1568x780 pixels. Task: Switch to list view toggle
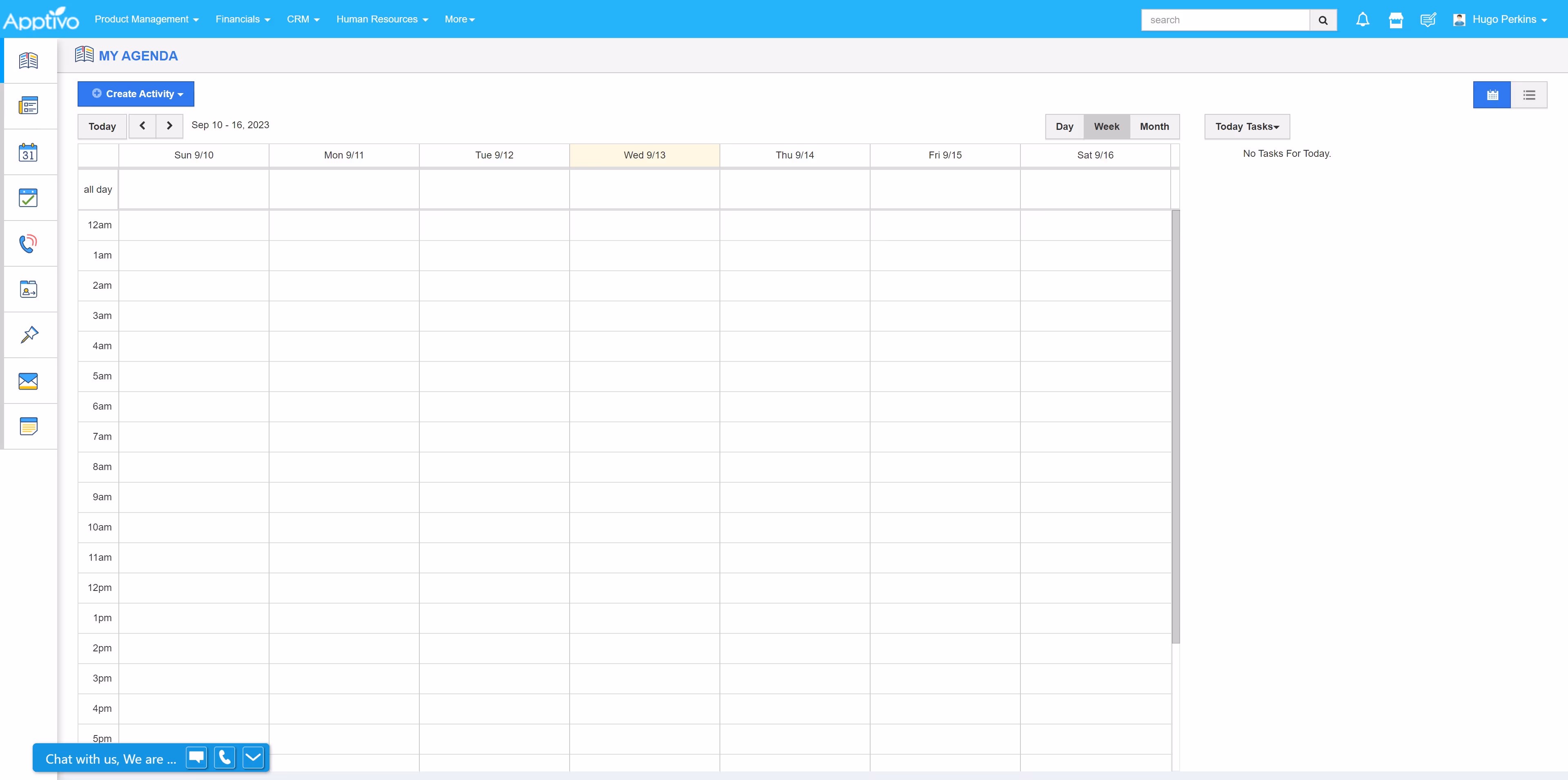click(x=1528, y=95)
